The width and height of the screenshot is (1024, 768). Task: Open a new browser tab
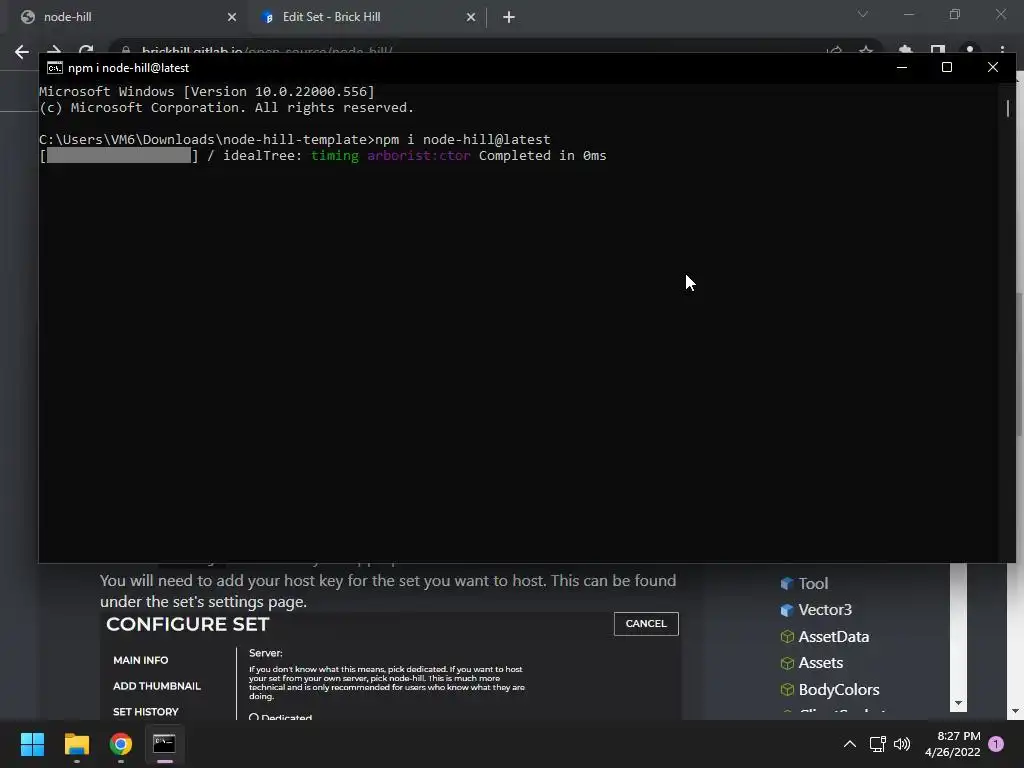[x=509, y=17]
